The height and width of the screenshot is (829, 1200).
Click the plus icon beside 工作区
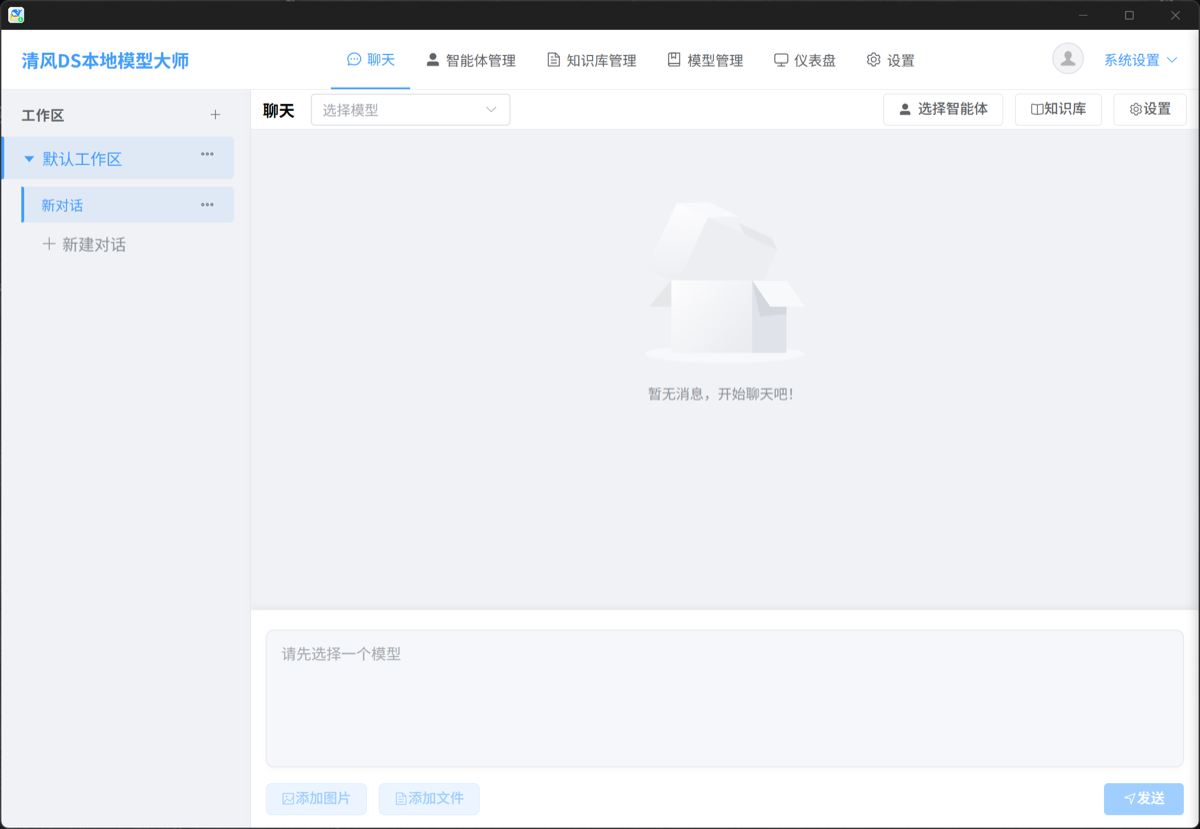[x=215, y=115]
